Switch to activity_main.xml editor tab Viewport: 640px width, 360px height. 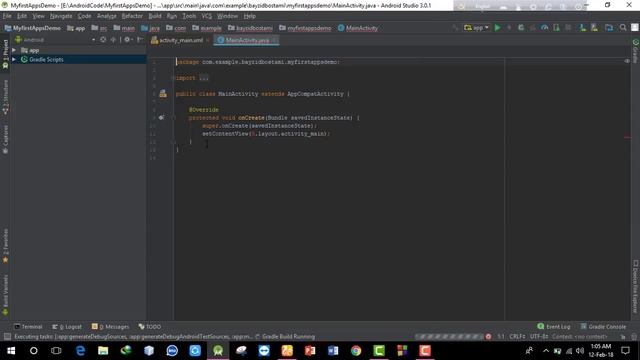click(x=180, y=40)
